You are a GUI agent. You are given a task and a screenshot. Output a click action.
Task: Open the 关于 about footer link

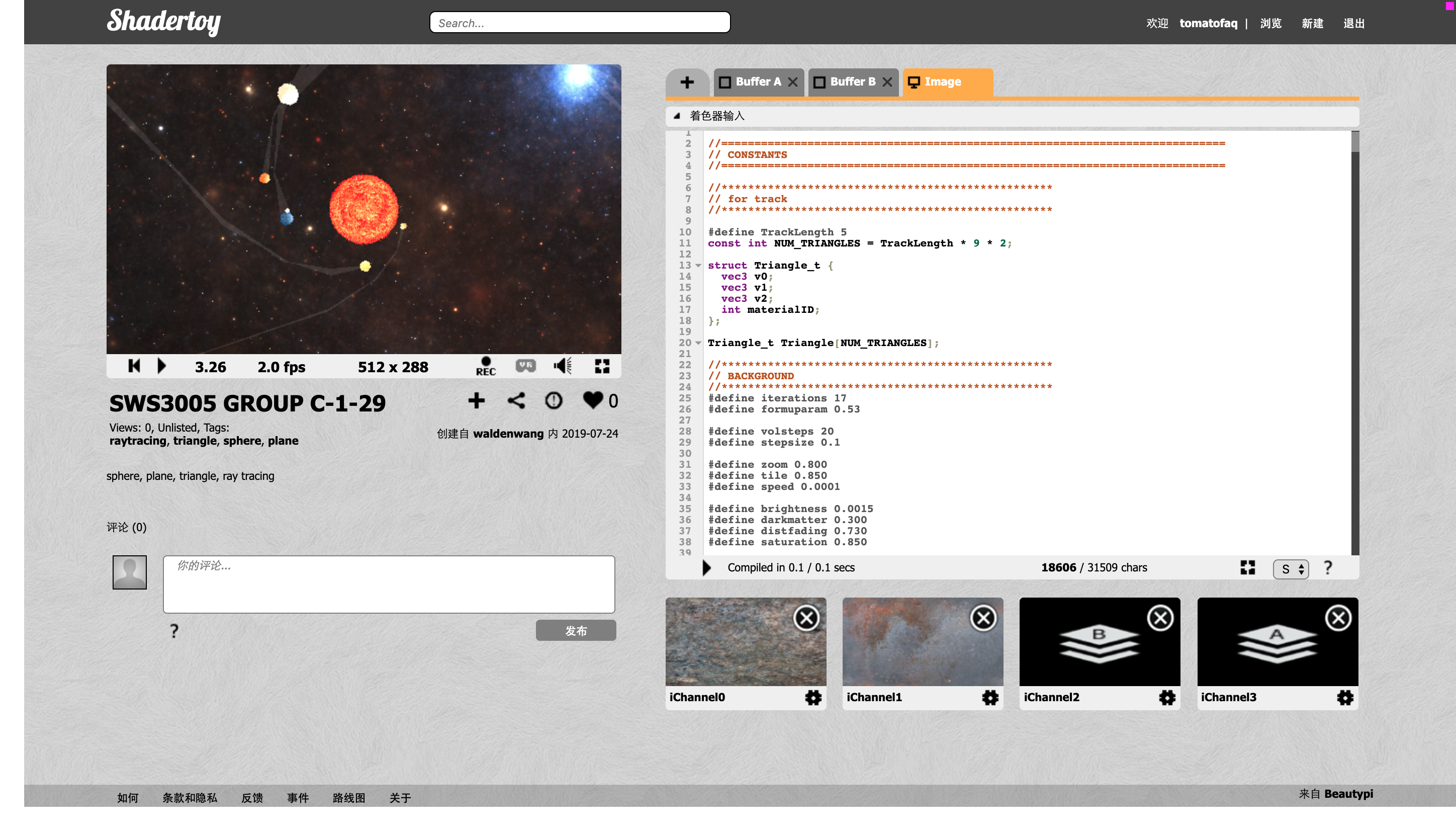tap(400, 798)
